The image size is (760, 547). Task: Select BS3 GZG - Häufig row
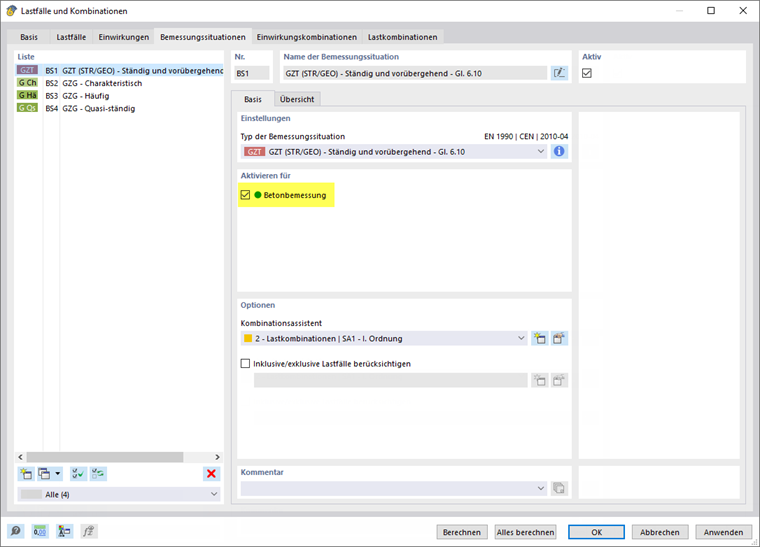pyautogui.click(x=119, y=95)
